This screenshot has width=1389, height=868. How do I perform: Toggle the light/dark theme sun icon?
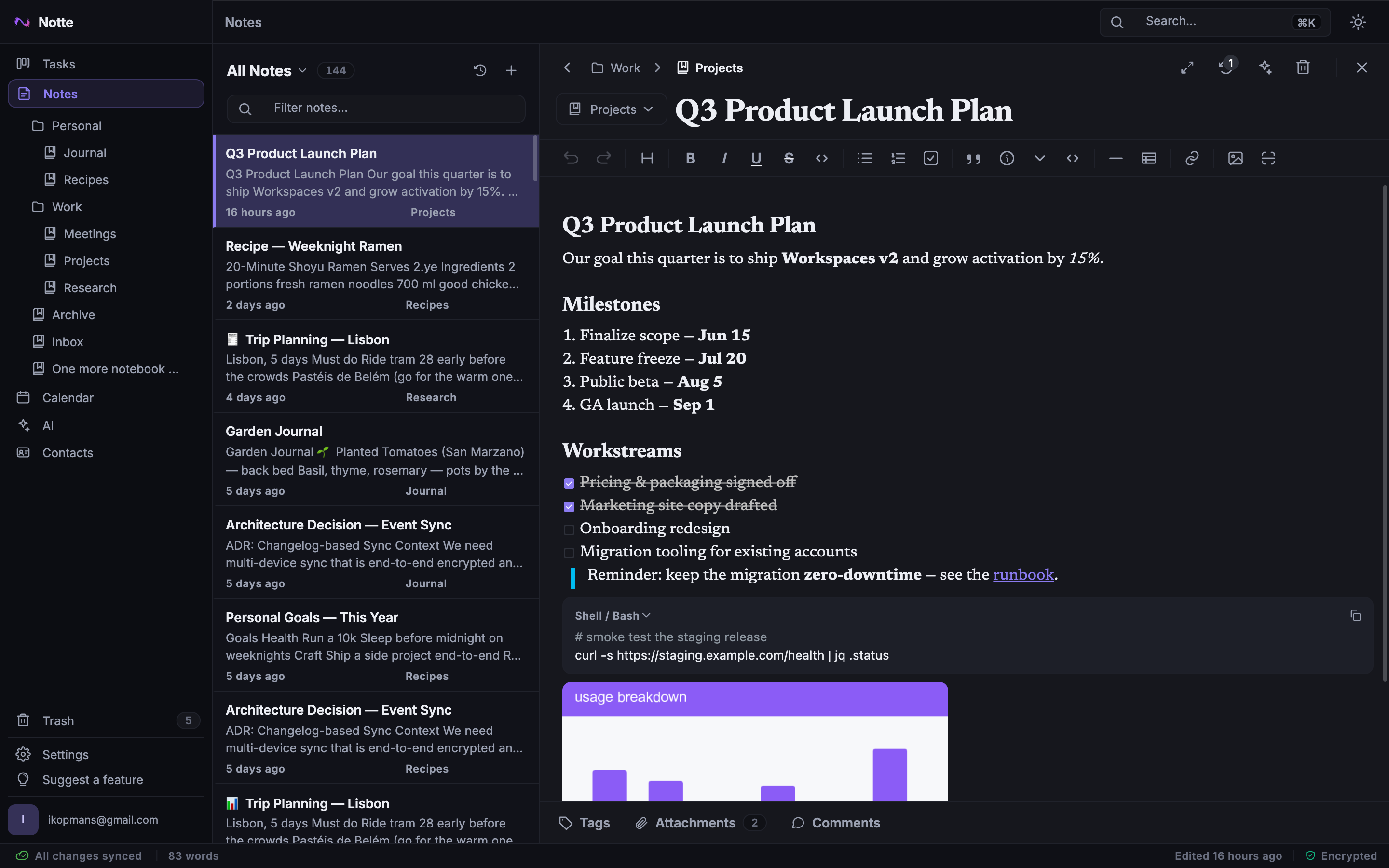point(1358,22)
